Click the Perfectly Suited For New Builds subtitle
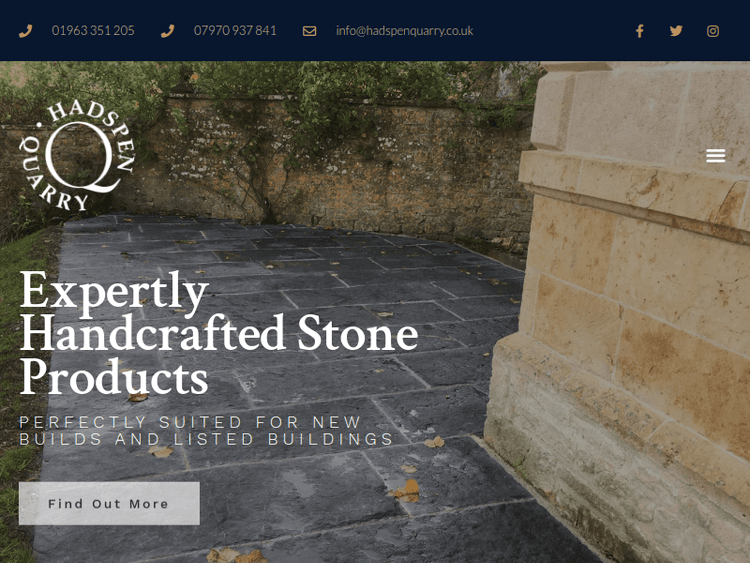750x563 pixels. [x=206, y=431]
